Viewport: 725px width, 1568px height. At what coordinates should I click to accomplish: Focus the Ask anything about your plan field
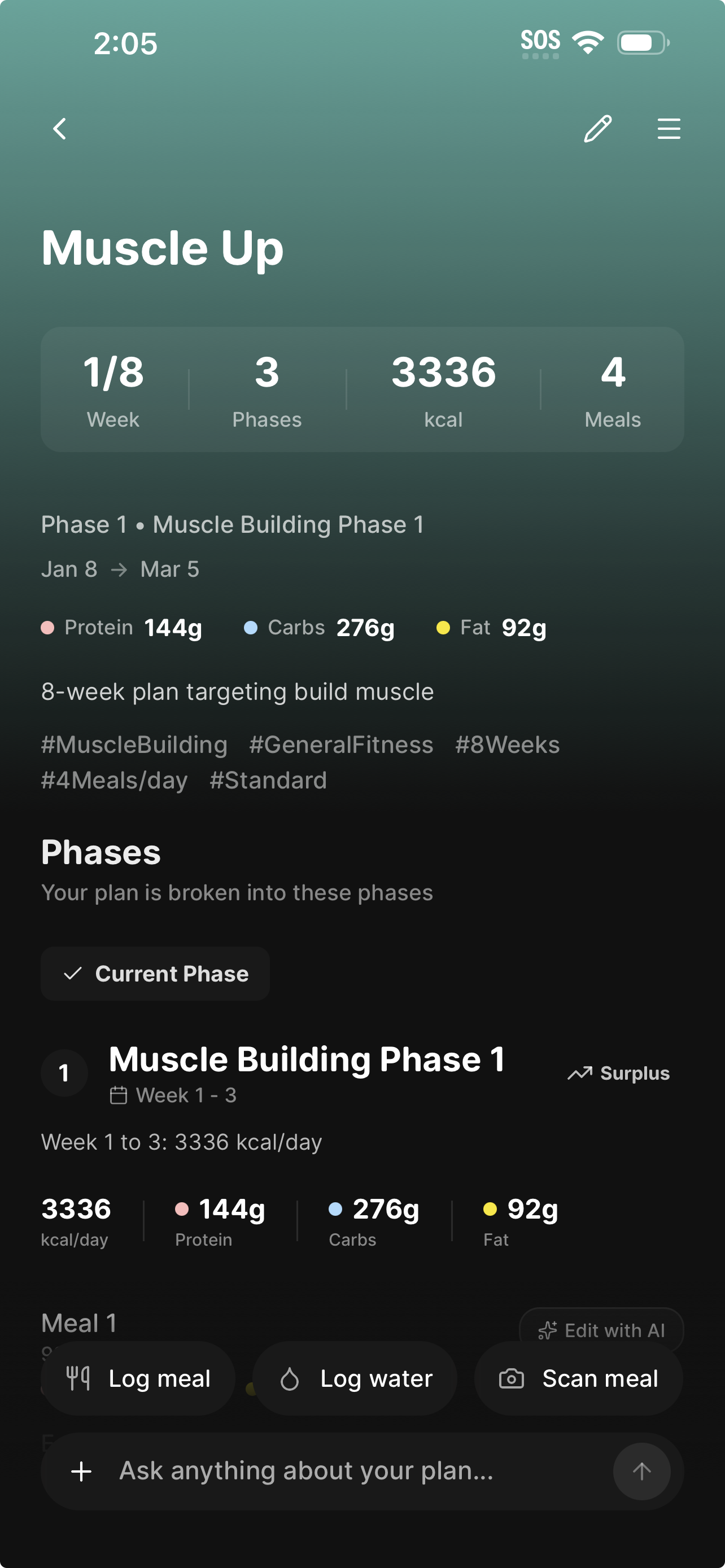(x=341, y=1471)
